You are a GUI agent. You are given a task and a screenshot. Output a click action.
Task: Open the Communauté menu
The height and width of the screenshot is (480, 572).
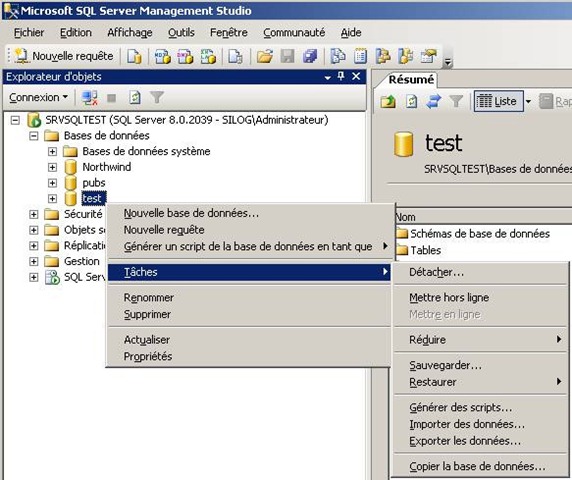(x=294, y=32)
